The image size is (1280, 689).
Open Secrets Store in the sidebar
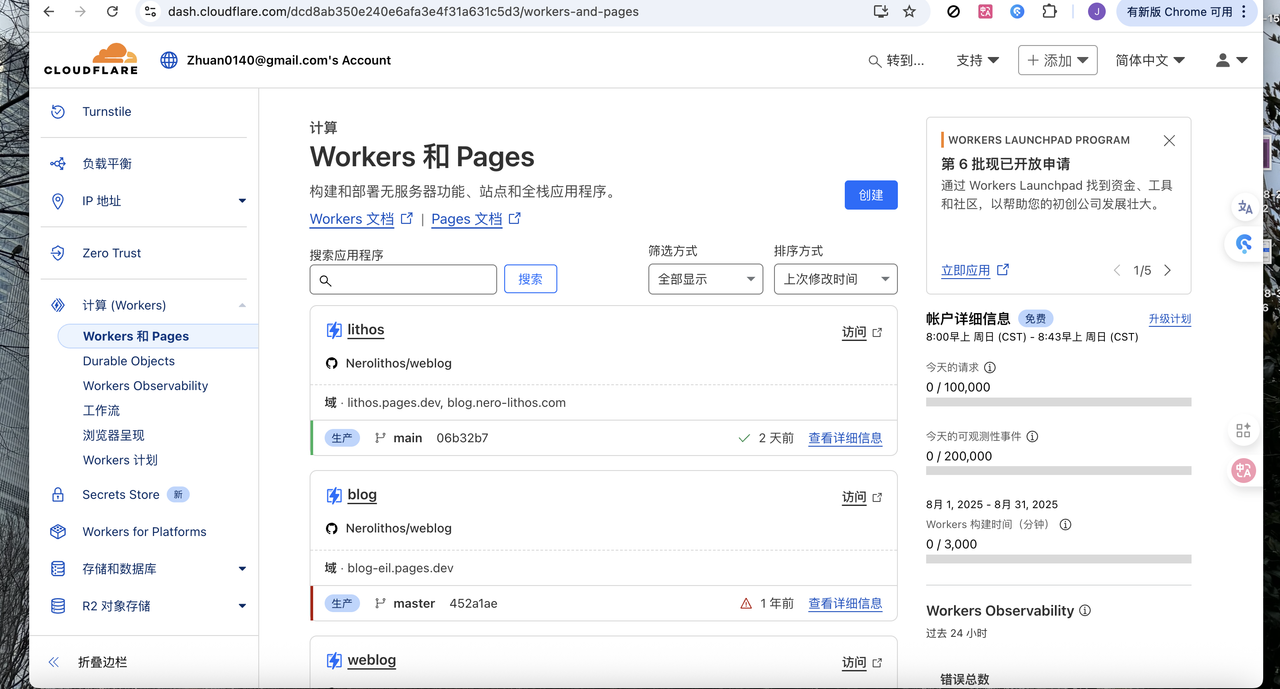tap(121, 495)
